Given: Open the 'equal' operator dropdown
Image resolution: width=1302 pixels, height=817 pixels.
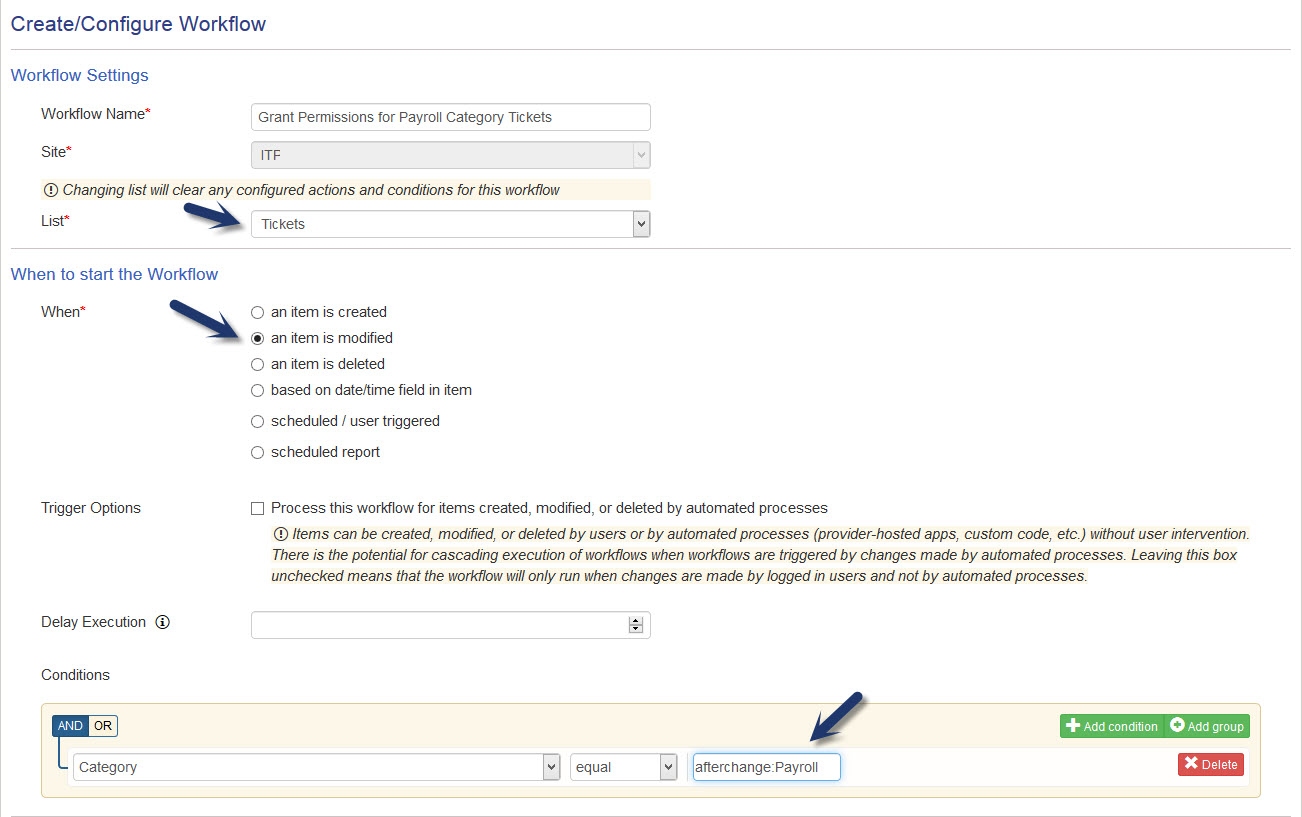Looking at the screenshot, I should (624, 767).
